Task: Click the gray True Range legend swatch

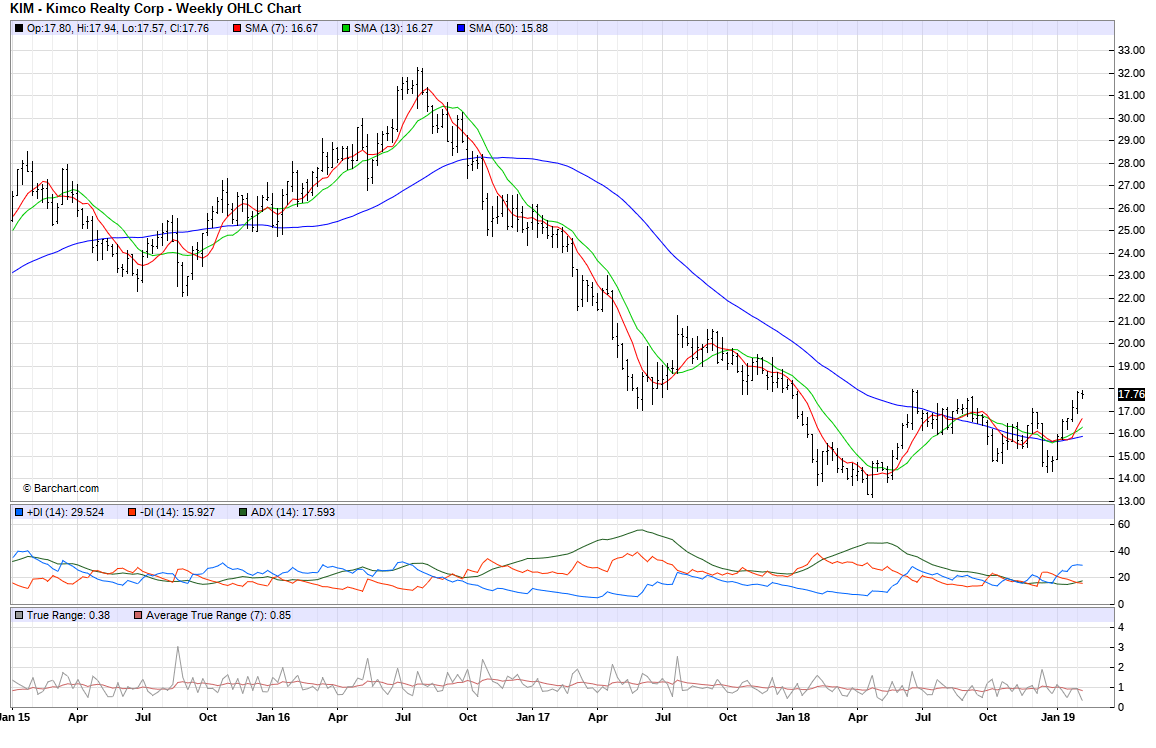Action: coord(19,615)
